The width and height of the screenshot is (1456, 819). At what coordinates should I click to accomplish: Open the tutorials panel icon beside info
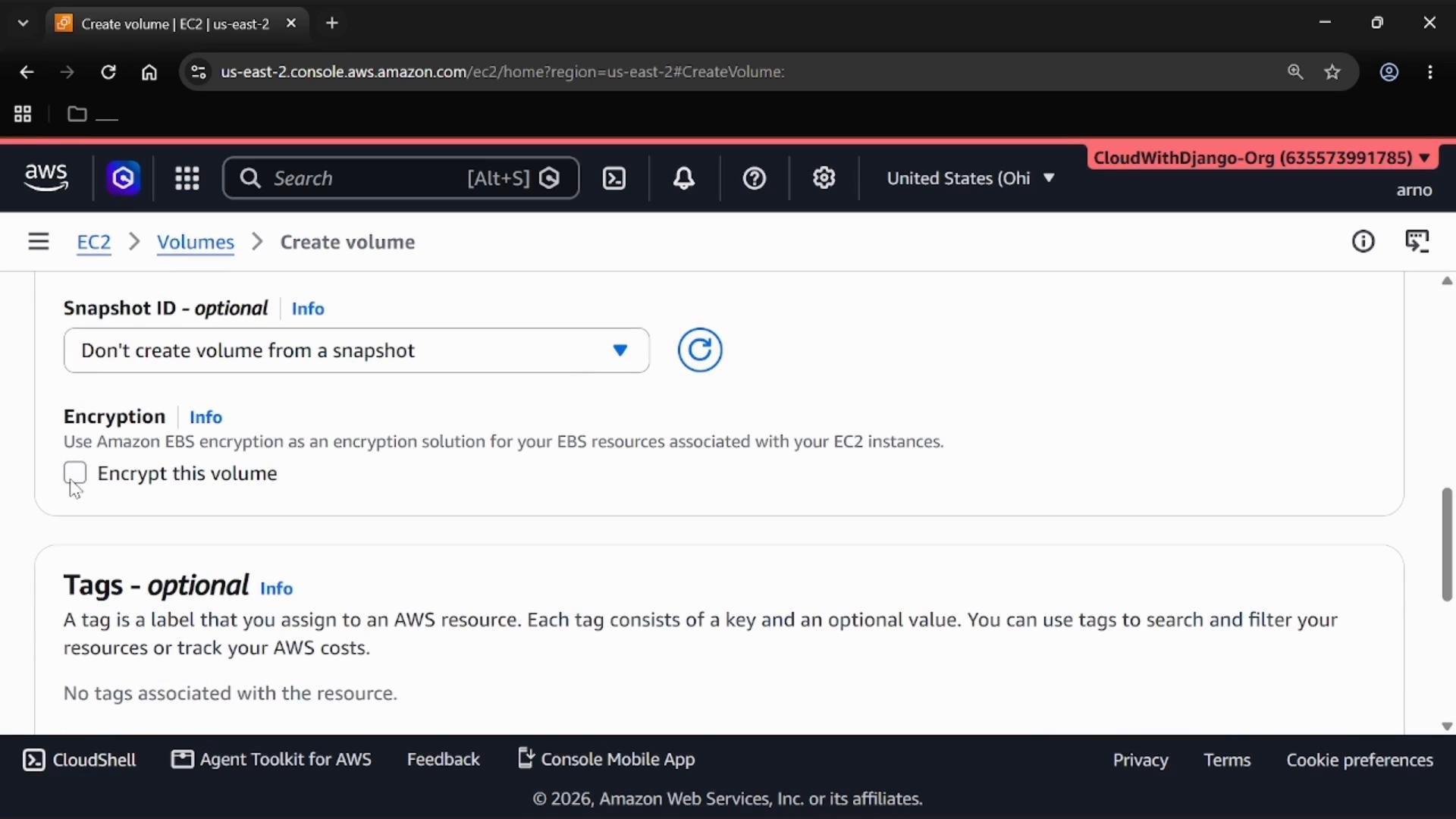(1417, 241)
